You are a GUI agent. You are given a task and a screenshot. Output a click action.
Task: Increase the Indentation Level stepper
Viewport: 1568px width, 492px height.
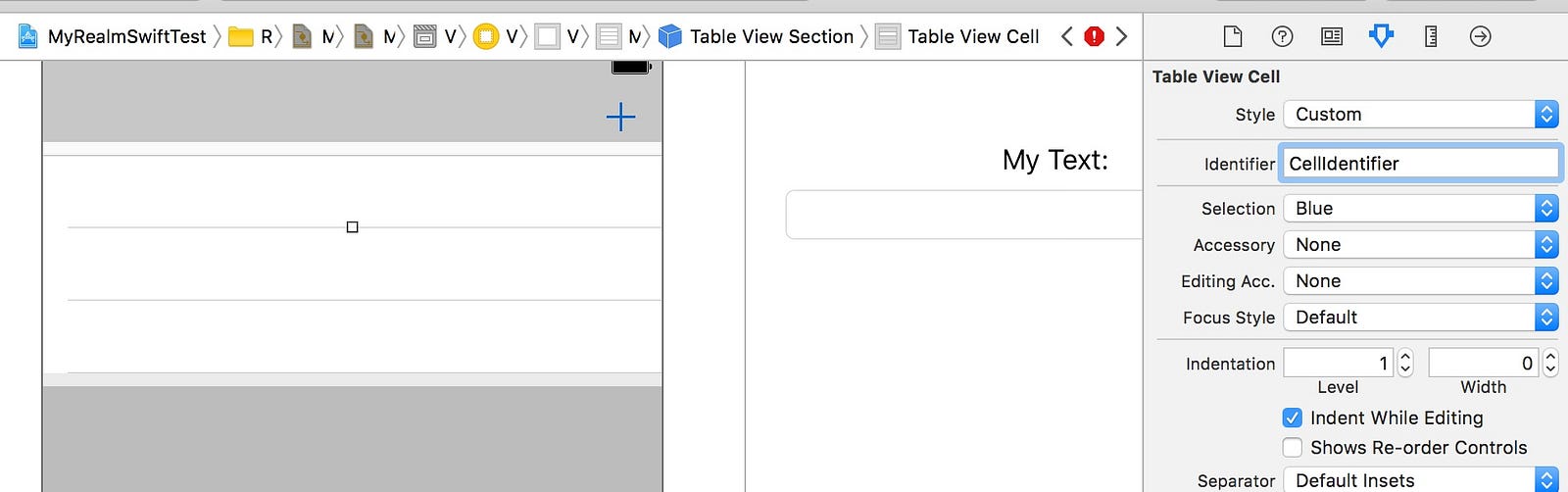[x=1405, y=357]
